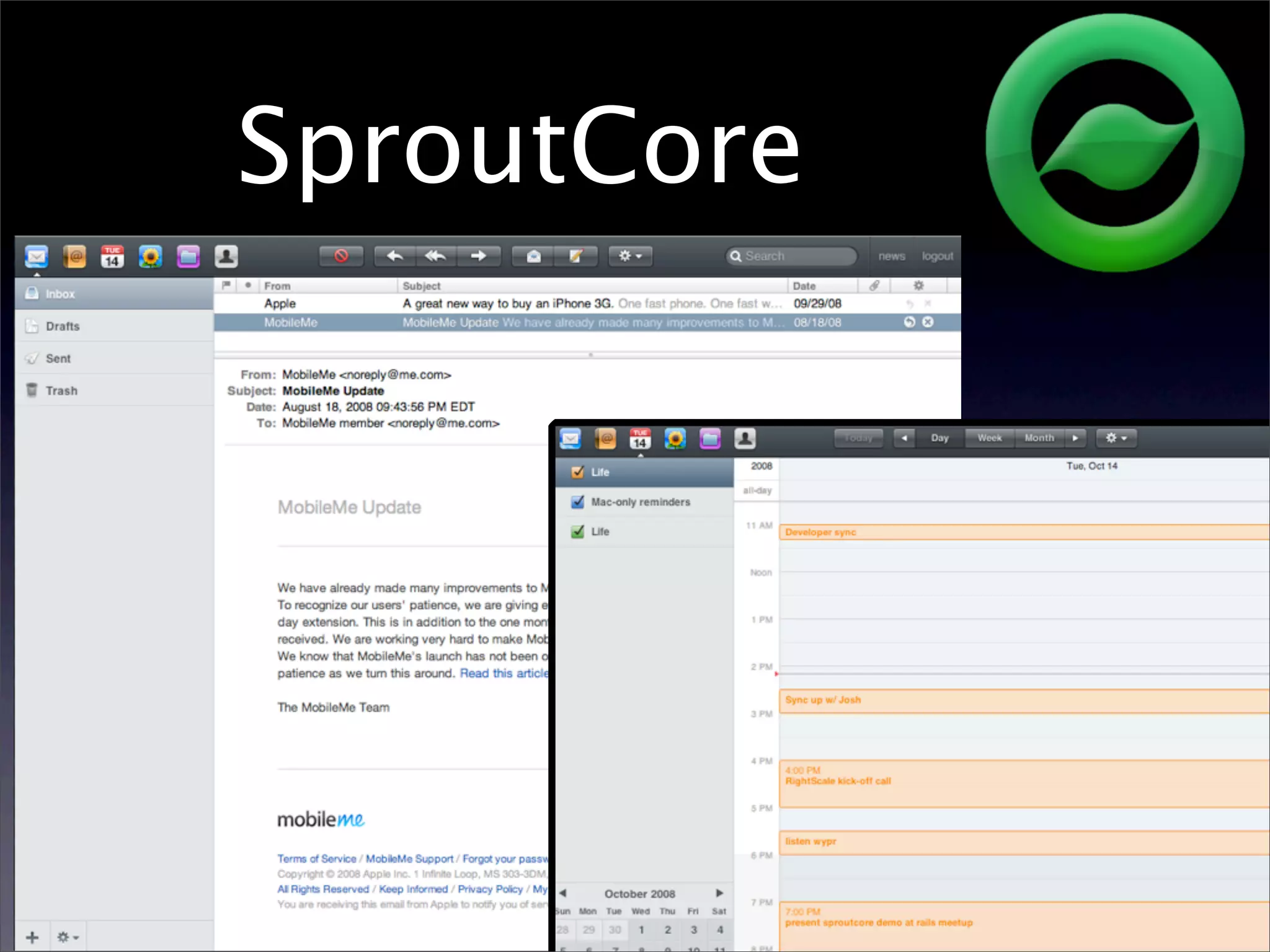The width and height of the screenshot is (1270, 952).
Task: Select the Drafts folder
Action: tap(115, 326)
